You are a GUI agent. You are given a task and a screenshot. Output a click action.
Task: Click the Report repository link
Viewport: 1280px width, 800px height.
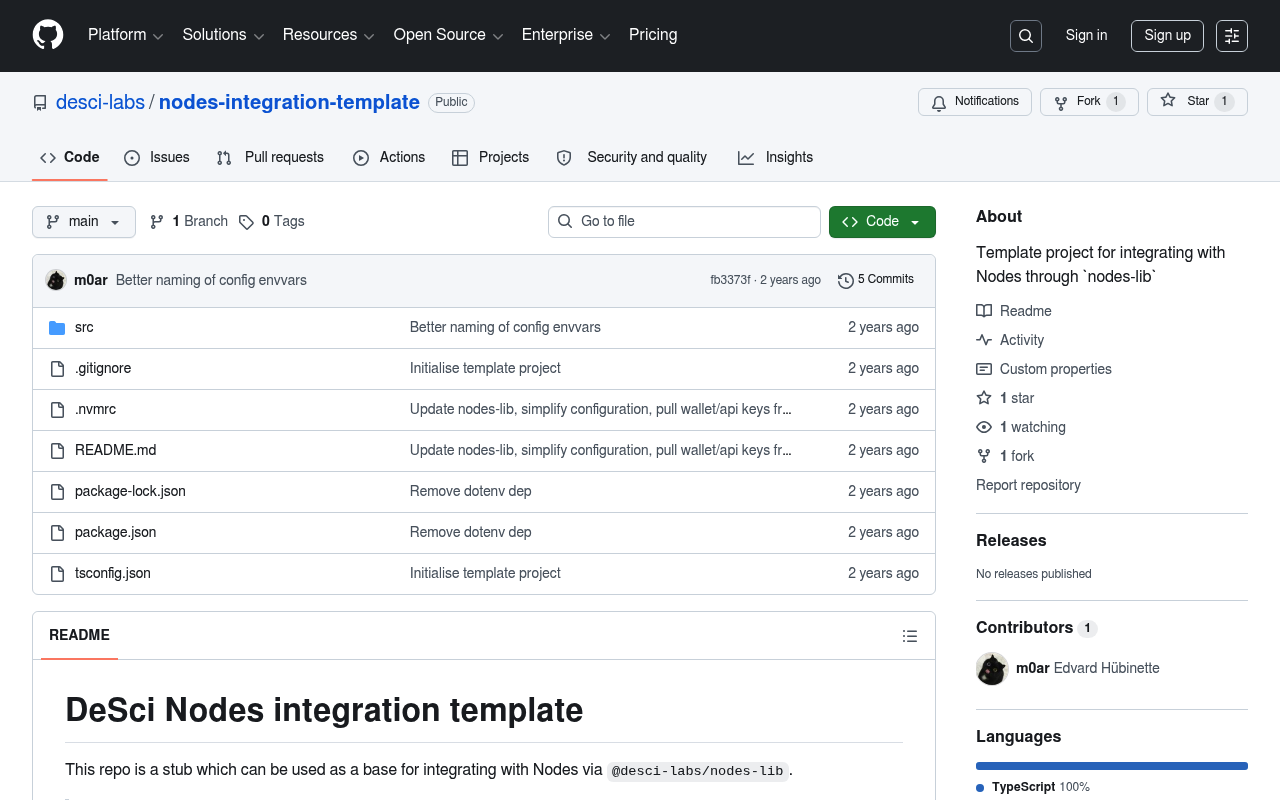tap(1028, 486)
